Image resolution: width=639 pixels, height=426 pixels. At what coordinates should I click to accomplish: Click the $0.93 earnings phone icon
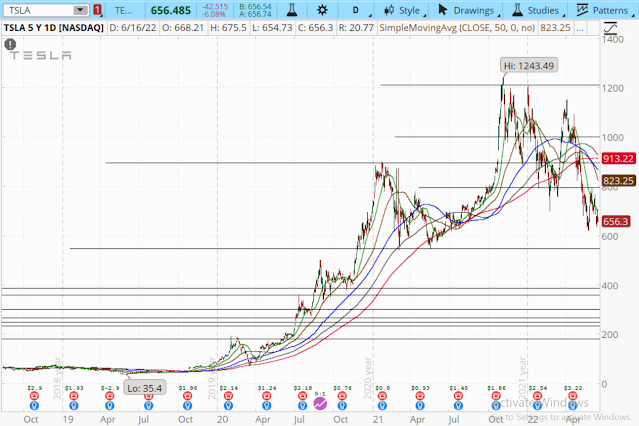pyautogui.click(x=420, y=396)
